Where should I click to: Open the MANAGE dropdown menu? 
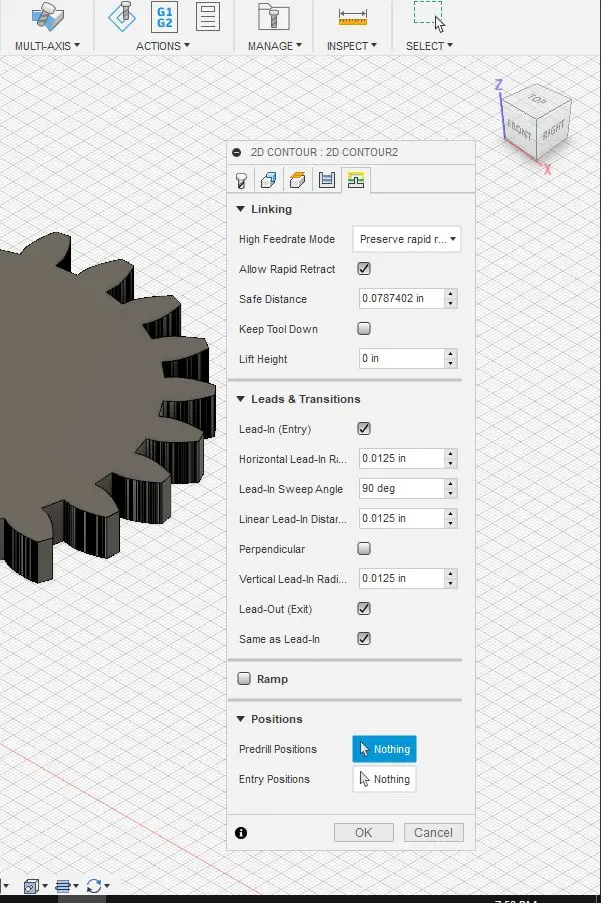(275, 46)
